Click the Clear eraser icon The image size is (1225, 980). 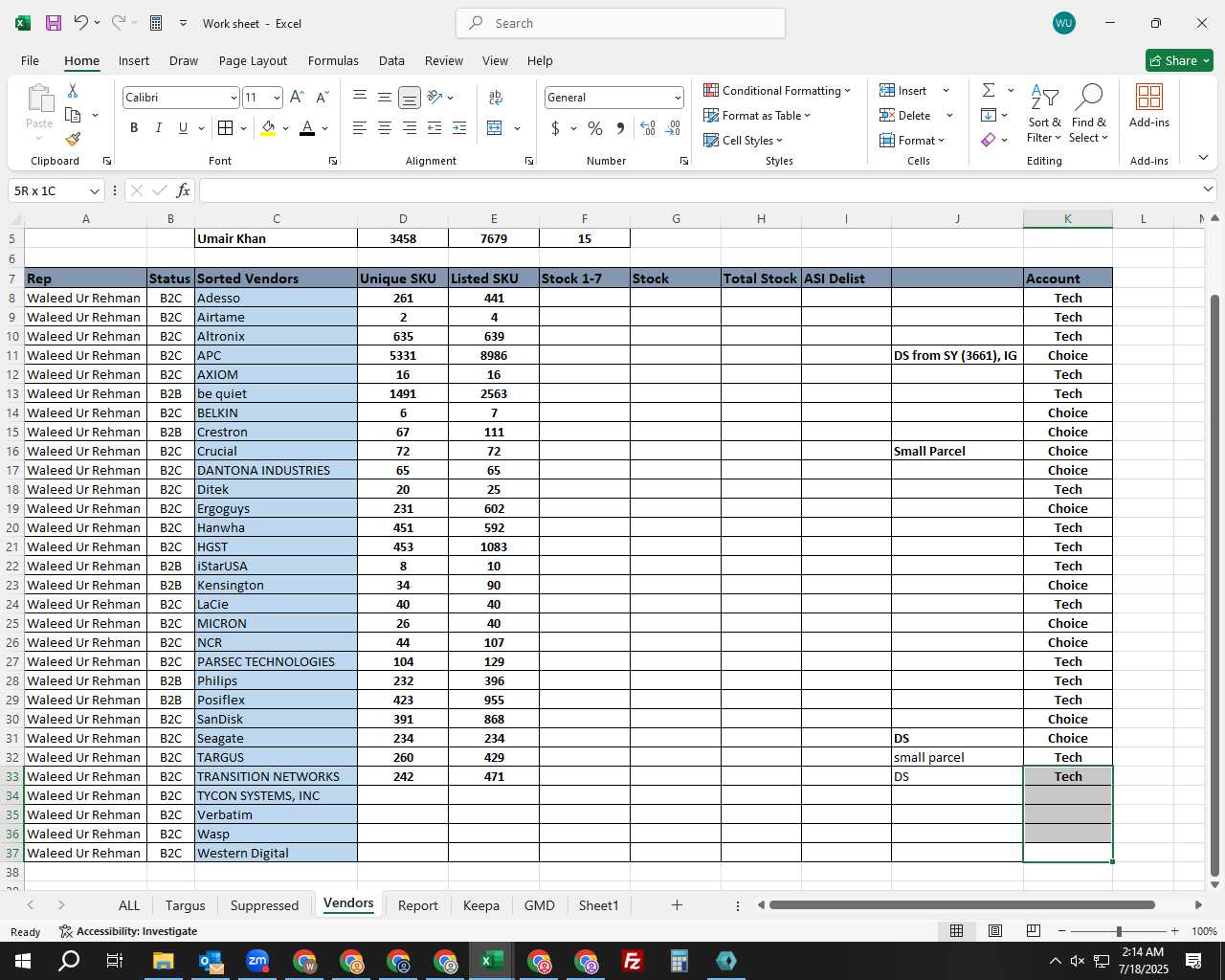989,140
